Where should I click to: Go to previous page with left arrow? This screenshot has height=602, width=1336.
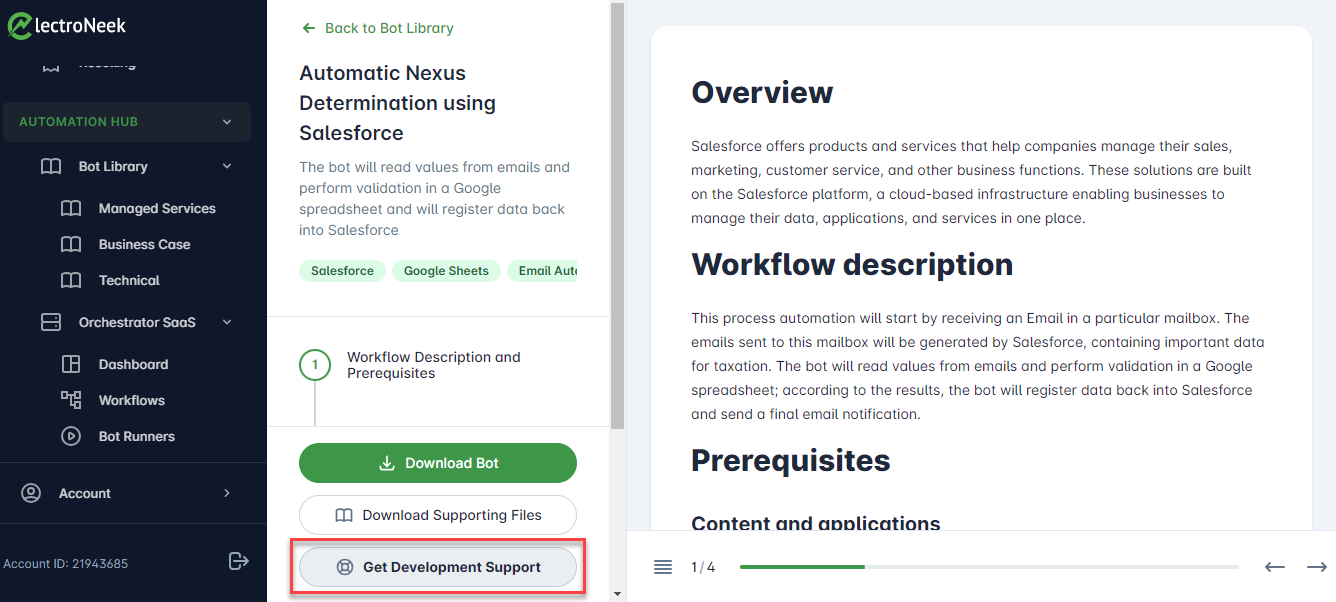tap(1274, 567)
